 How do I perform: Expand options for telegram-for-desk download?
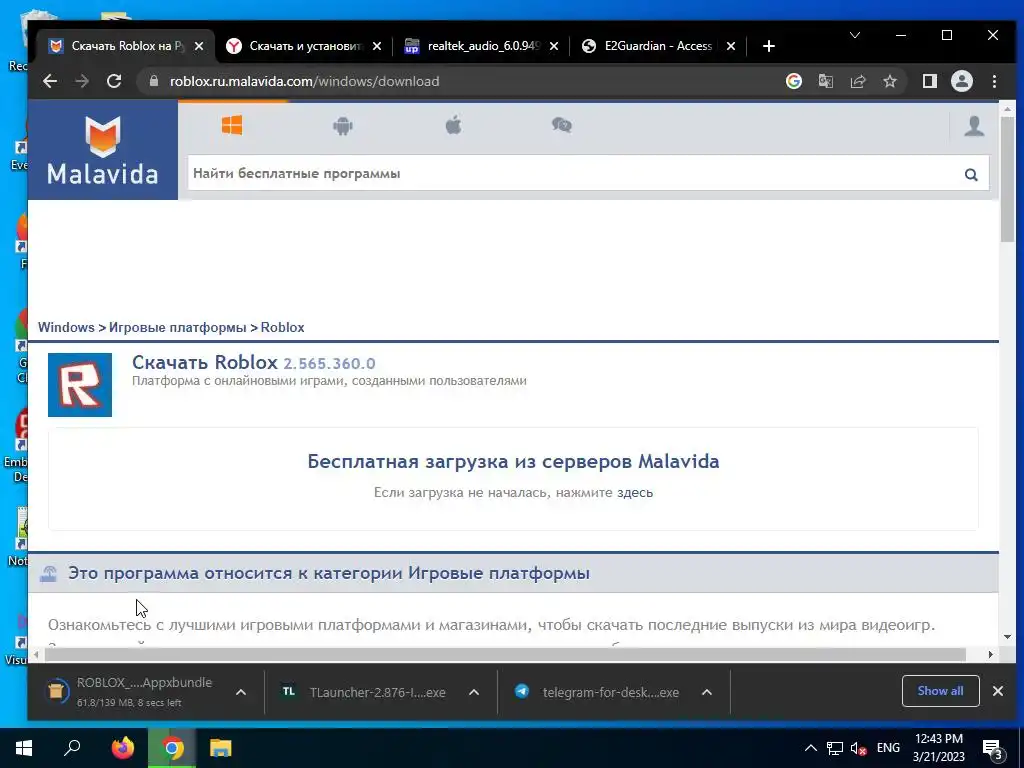[707, 692]
